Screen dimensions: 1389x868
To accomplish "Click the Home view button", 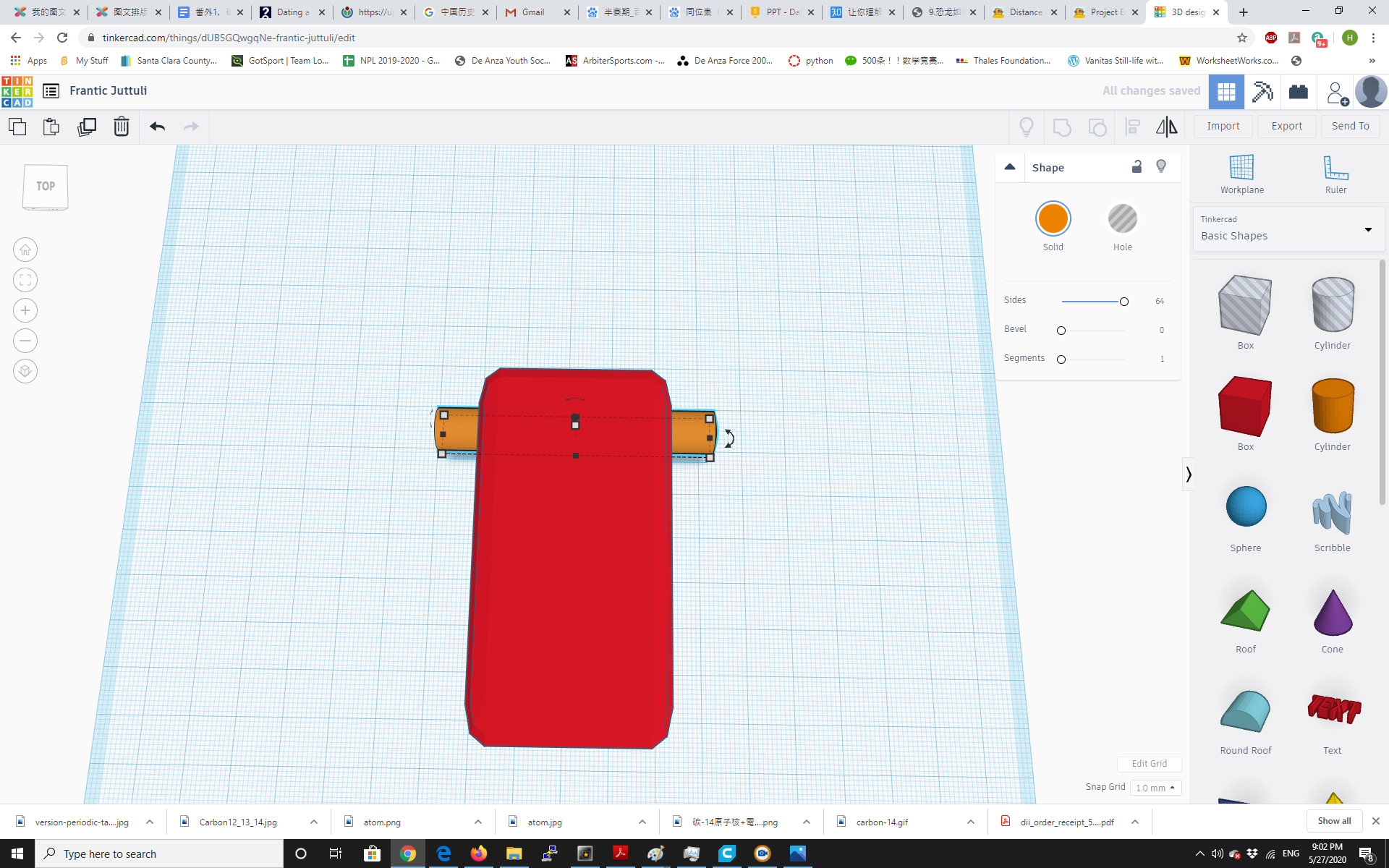I will click(25, 250).
